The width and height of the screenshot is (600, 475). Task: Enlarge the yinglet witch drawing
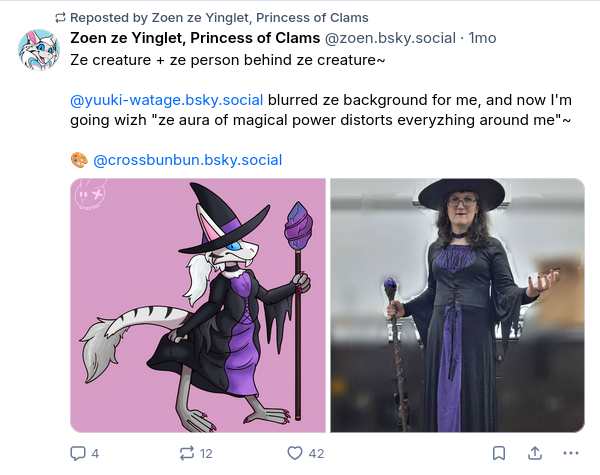[198, 305]
